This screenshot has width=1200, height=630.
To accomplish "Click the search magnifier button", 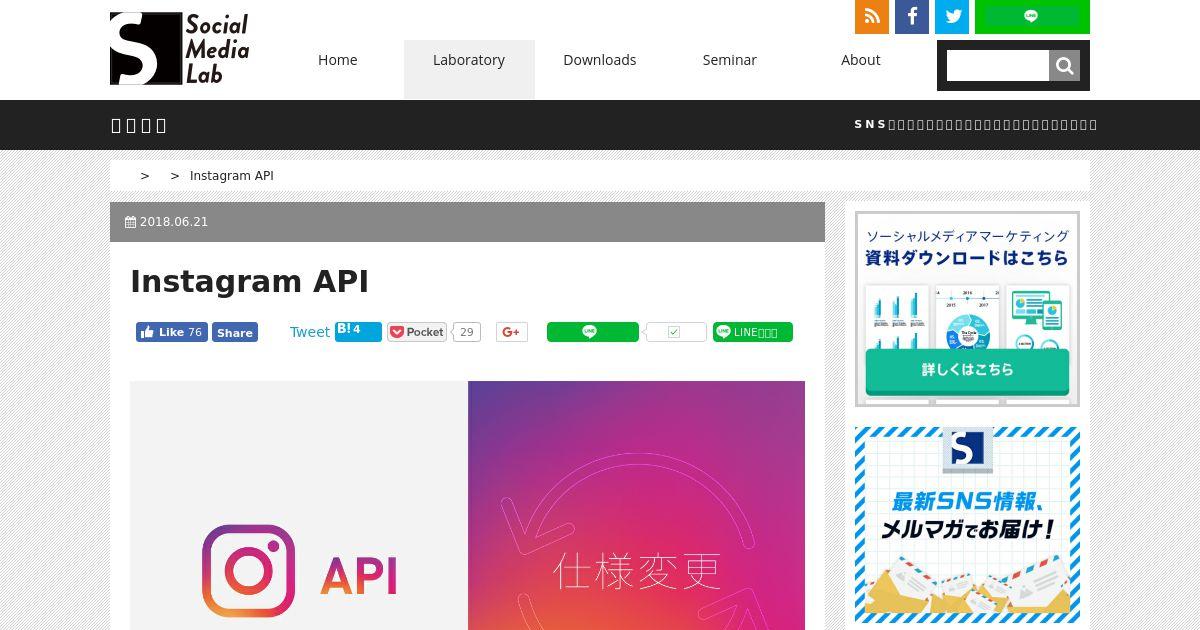I will 1064,66.
